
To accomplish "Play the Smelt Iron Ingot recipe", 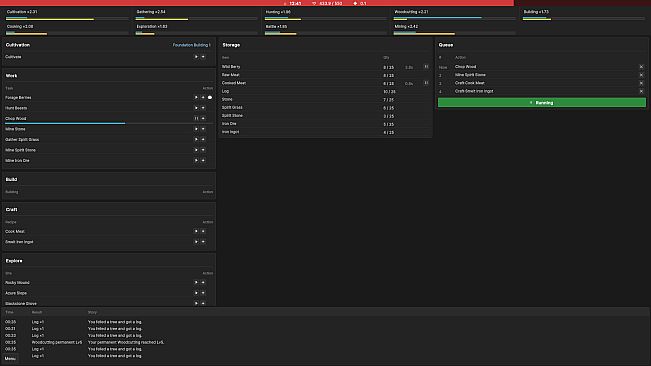I will click(x=196, y=242).
